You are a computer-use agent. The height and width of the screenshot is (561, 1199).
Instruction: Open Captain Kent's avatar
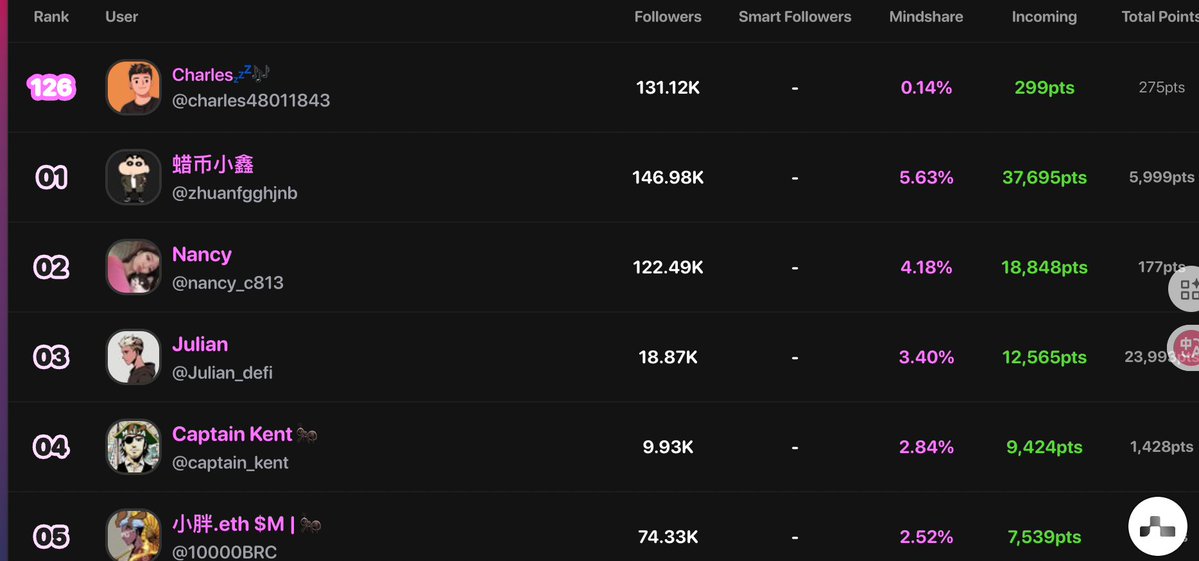coord(133,446)
